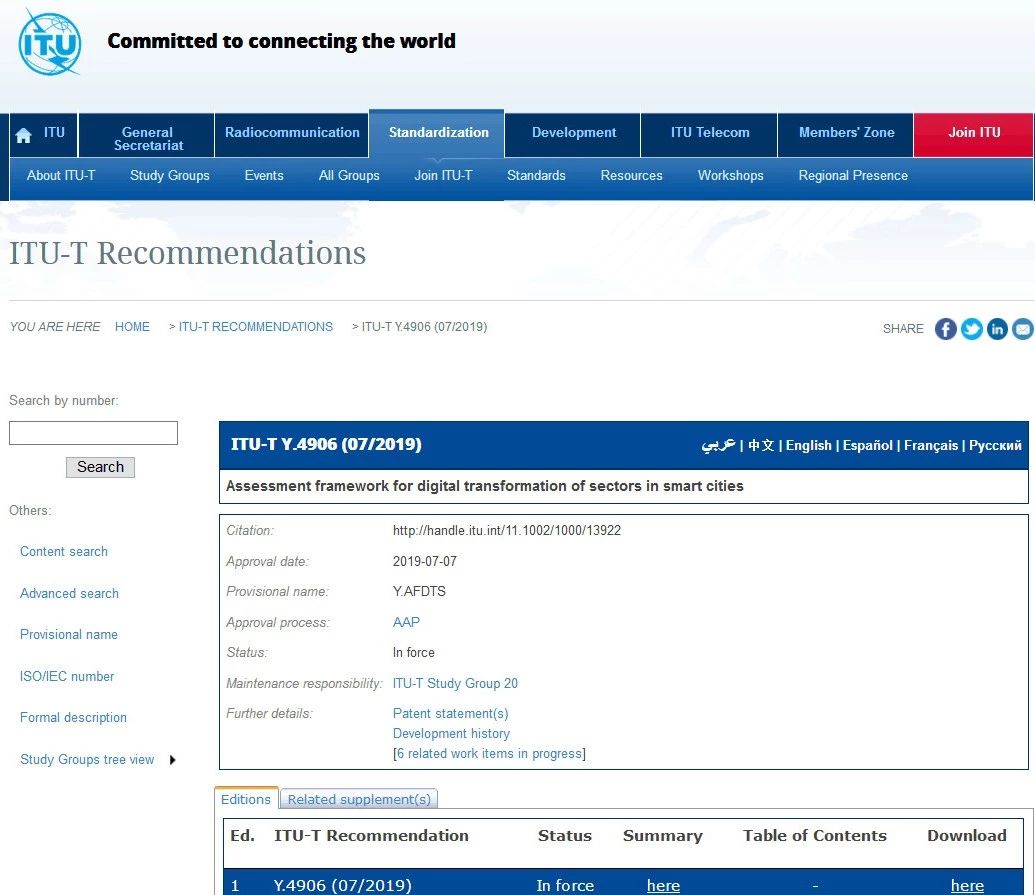
Task: Open Patent statement(s) link
Action: pos(450,713)
